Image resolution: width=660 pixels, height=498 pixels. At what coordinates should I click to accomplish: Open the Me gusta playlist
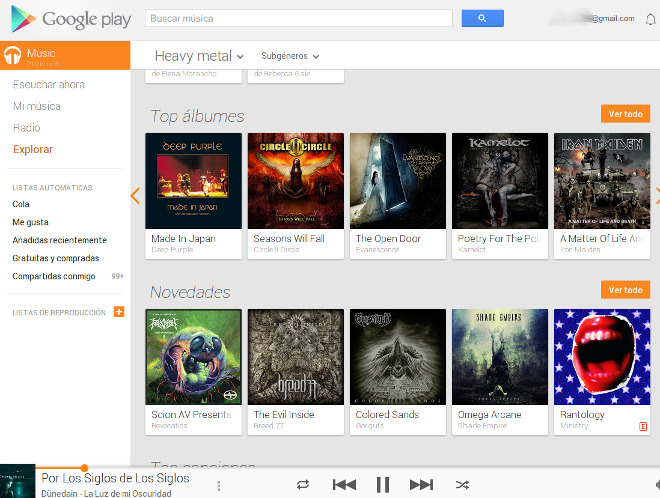[30, 222]
